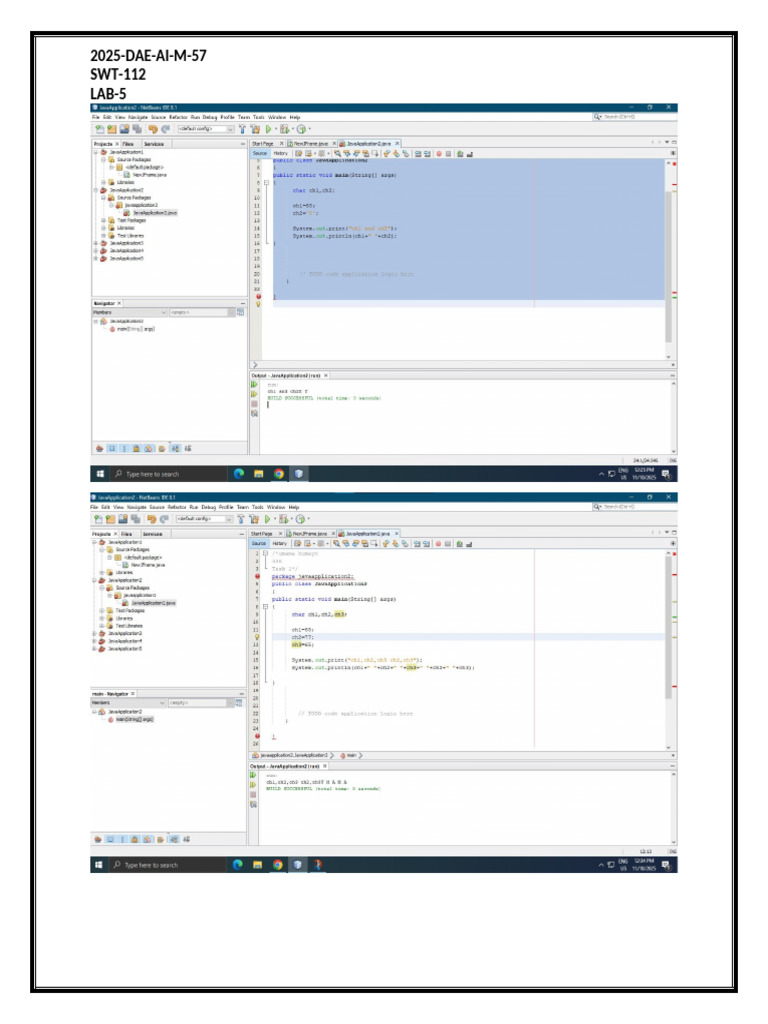Expand JavaApplication5 project node in second screenshot
This screenshot has height=1024, width=768.
95,648
